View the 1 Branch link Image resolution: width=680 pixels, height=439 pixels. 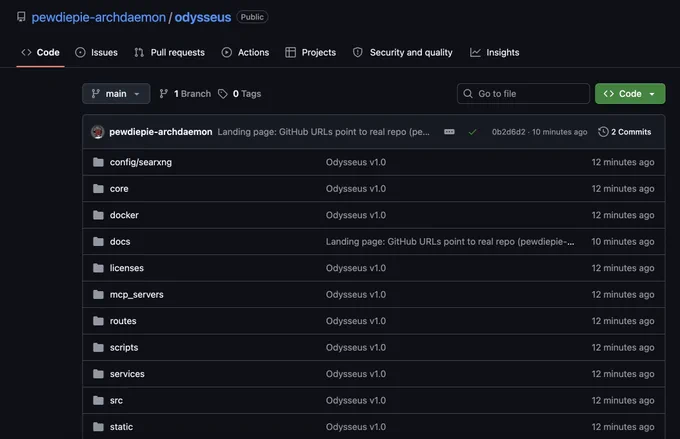click(185, 94)
